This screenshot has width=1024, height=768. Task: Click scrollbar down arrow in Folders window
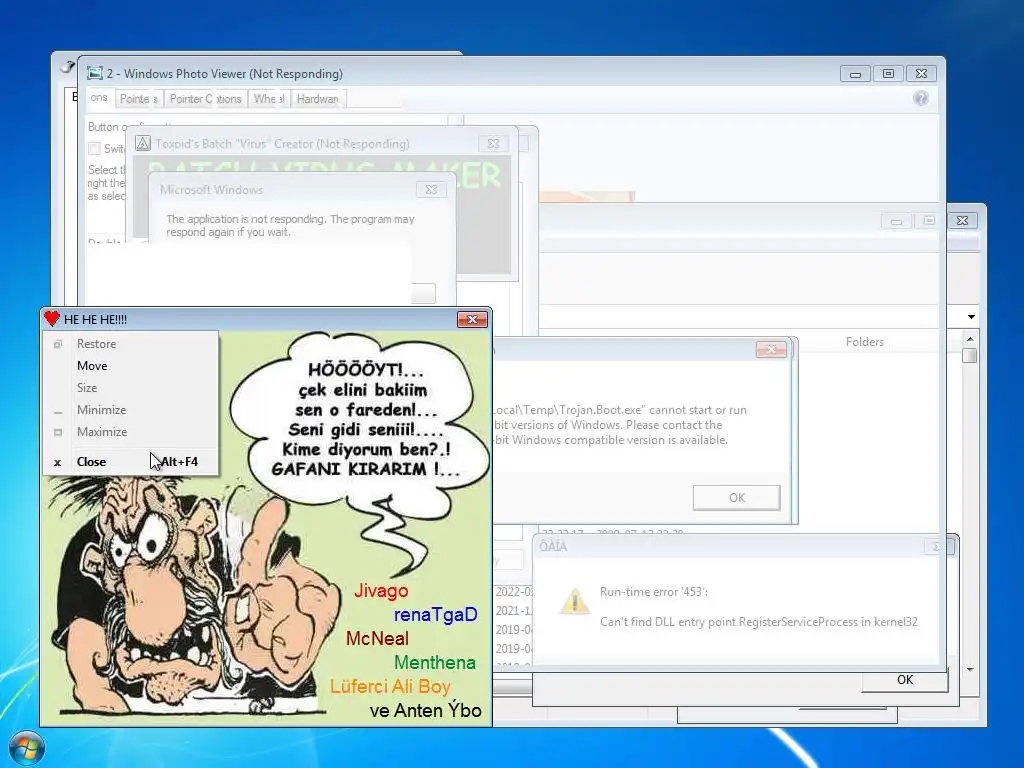[x=970, y=669]
